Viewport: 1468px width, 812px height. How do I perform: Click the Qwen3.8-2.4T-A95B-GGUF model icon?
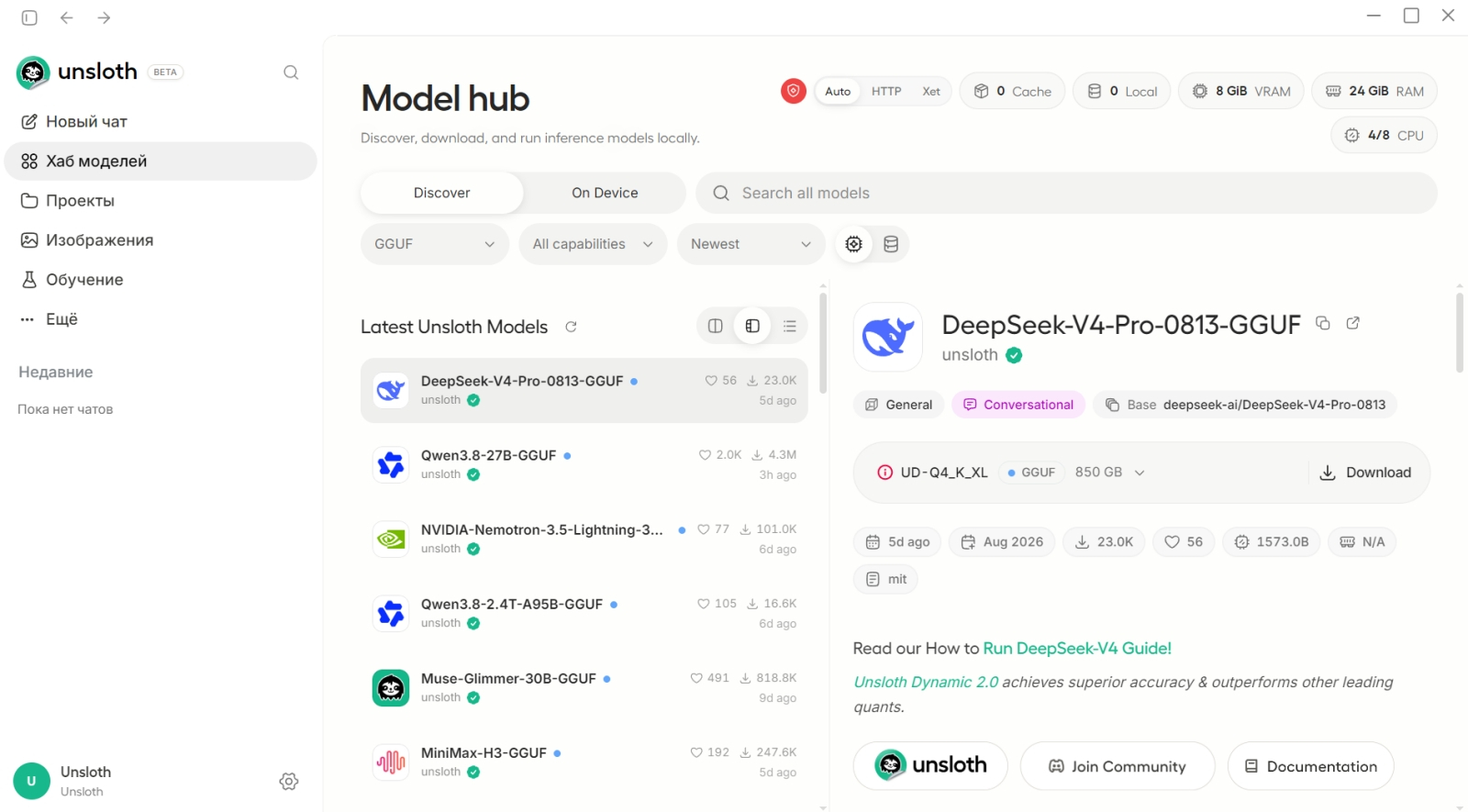[391, 613]
